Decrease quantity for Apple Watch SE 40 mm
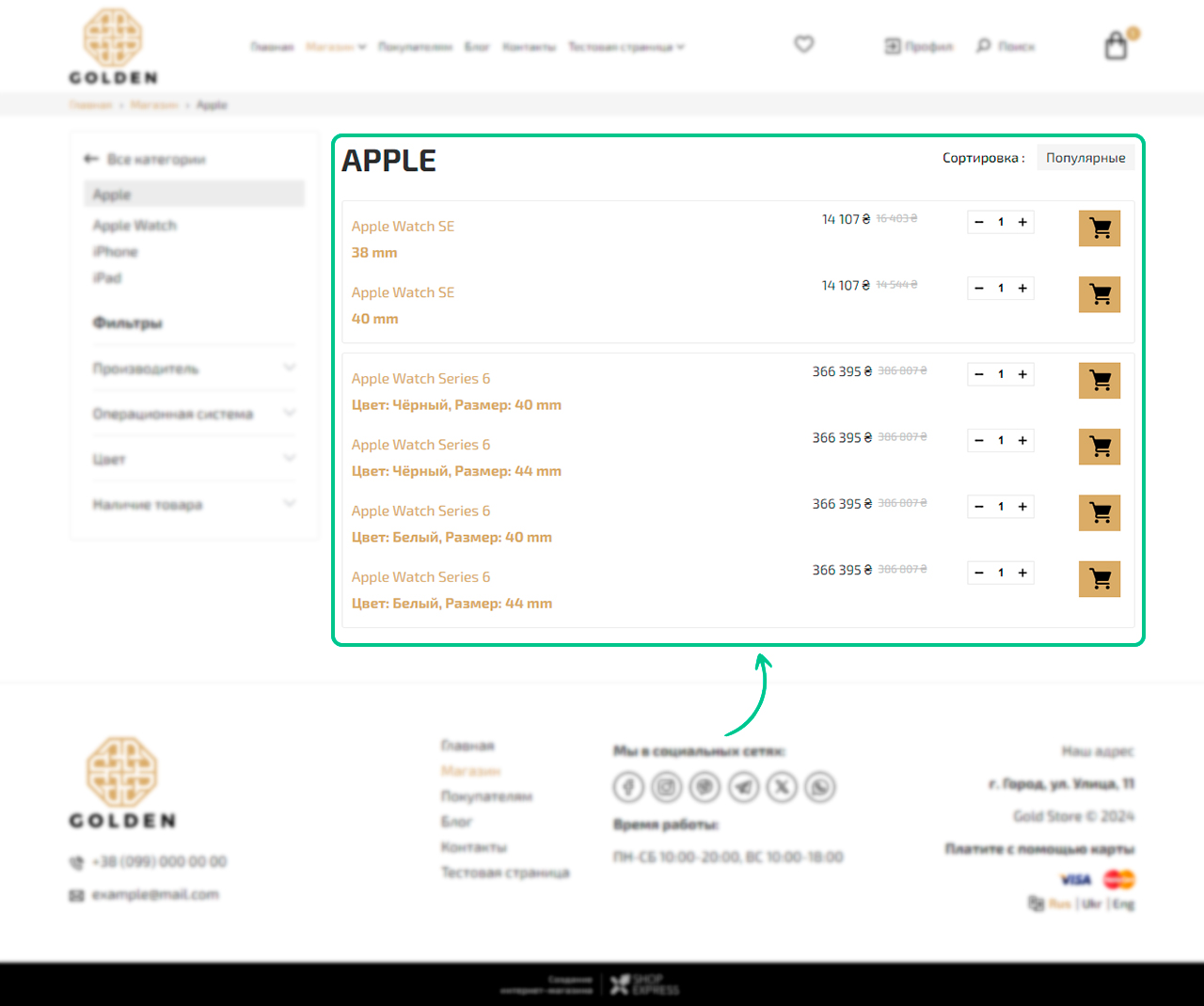1204x1006 pixels. tap(979, 288)
